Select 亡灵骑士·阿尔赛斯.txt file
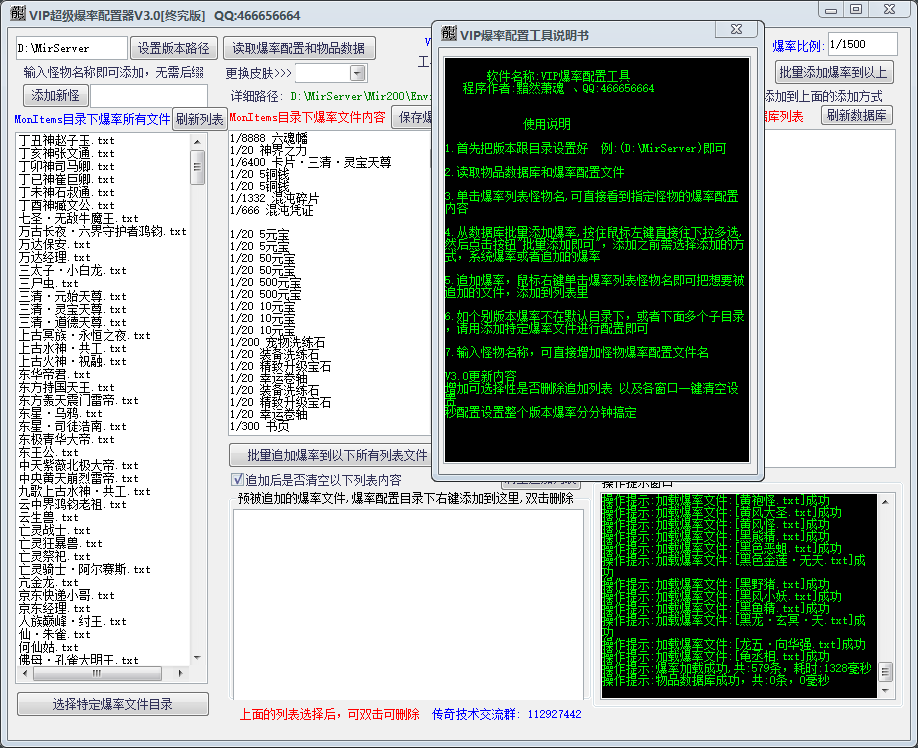Image resolution: width=918 pixels, height=748 pixels. [84, 569]
